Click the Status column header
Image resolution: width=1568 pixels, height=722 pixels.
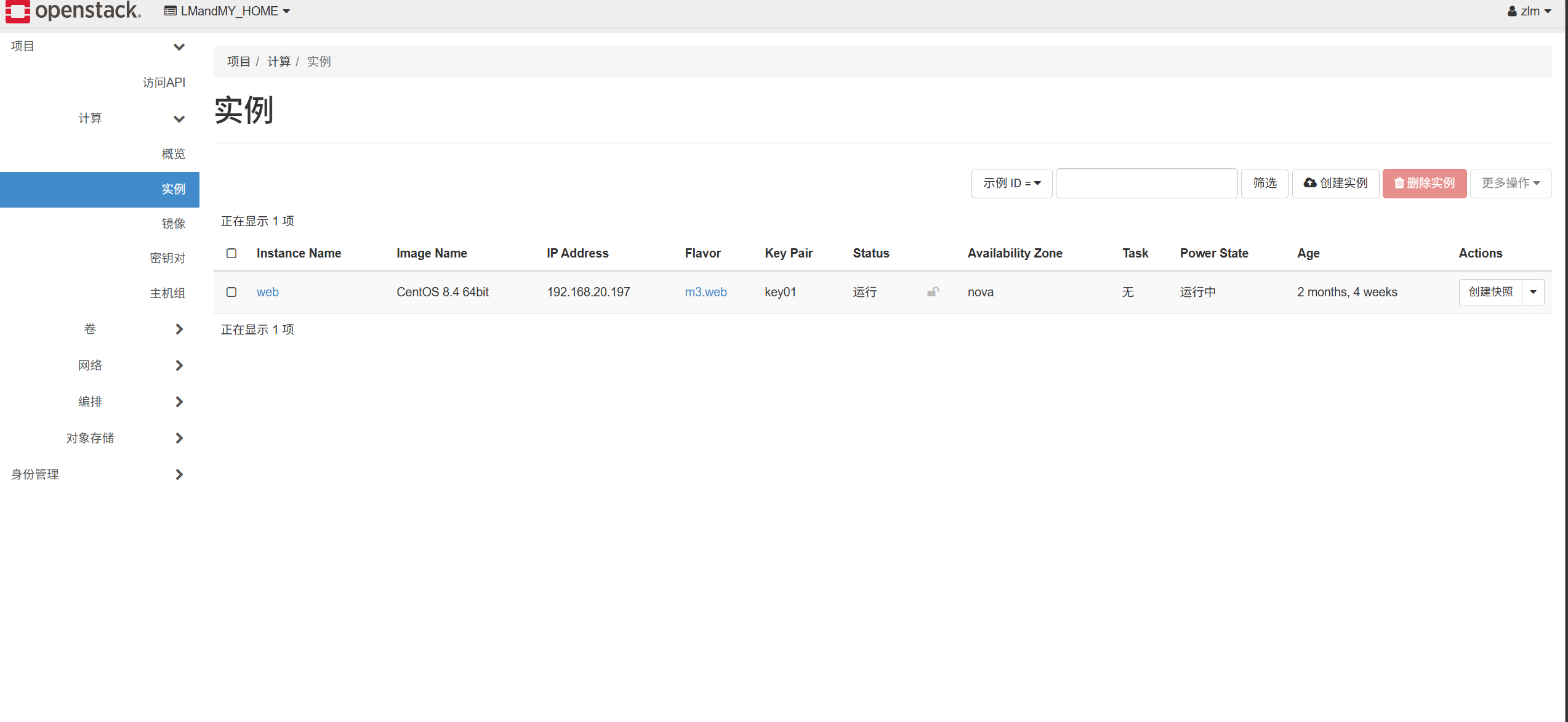pos(870,253)
